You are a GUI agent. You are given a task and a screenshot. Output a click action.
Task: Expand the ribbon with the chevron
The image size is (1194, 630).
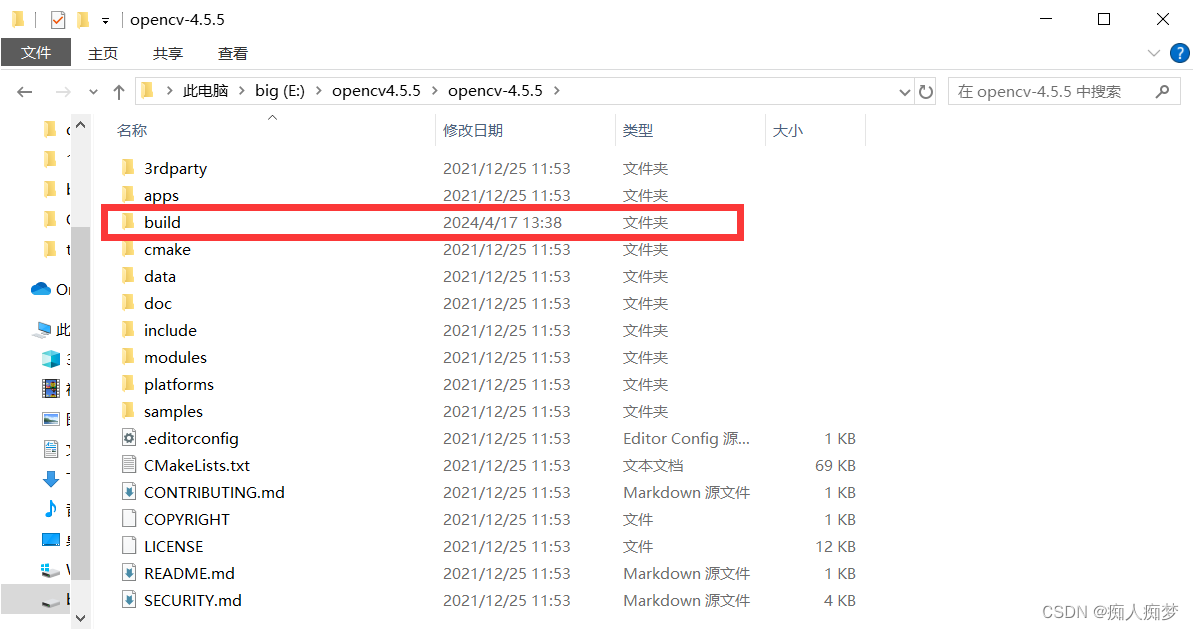click(1154, 53)
